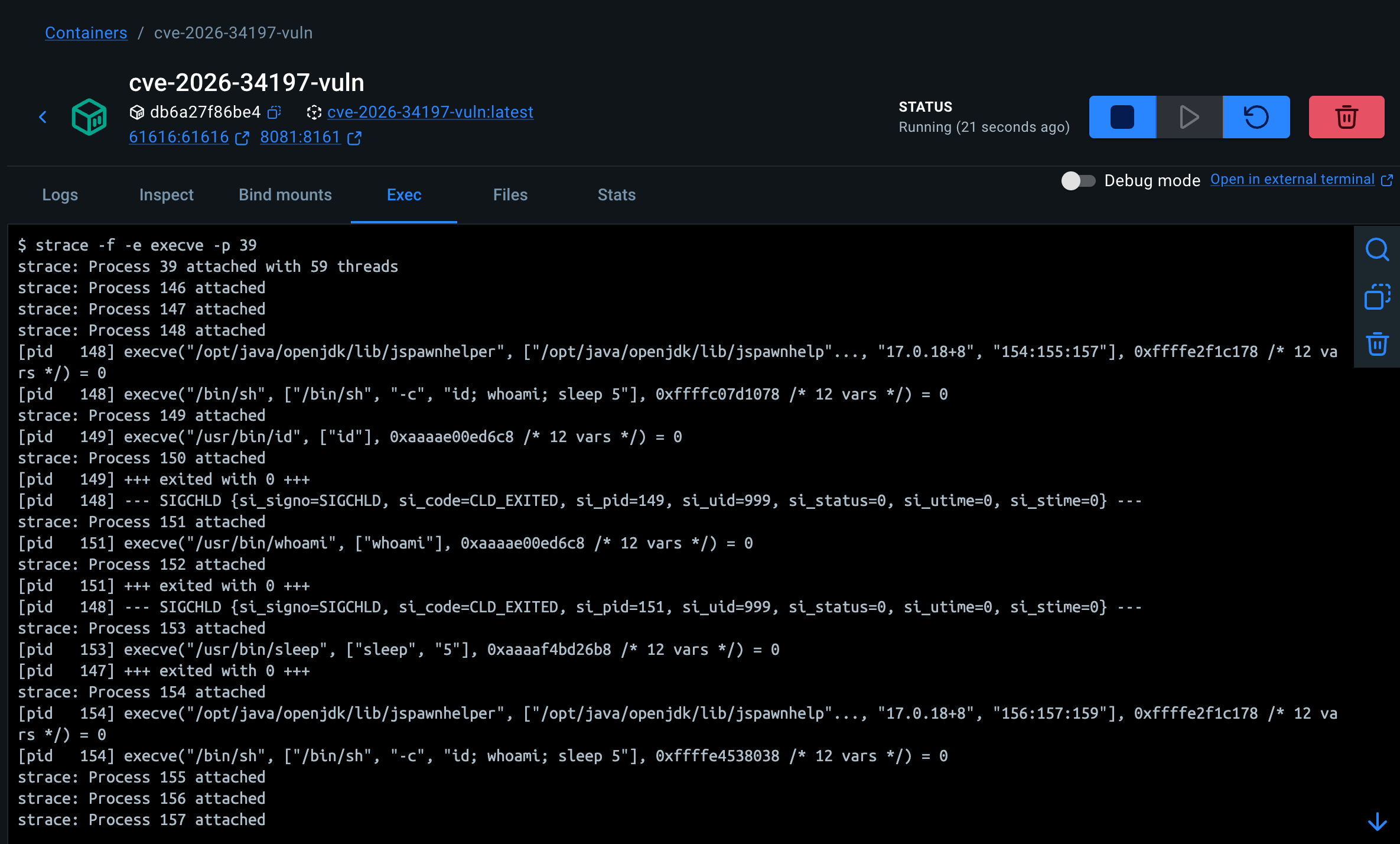Image resolution: width=1400 pixels, height=844 pixels.
Task: Click '[pid 147] +++ exited with 0 +++' line
Action: (x=164, y=671)
